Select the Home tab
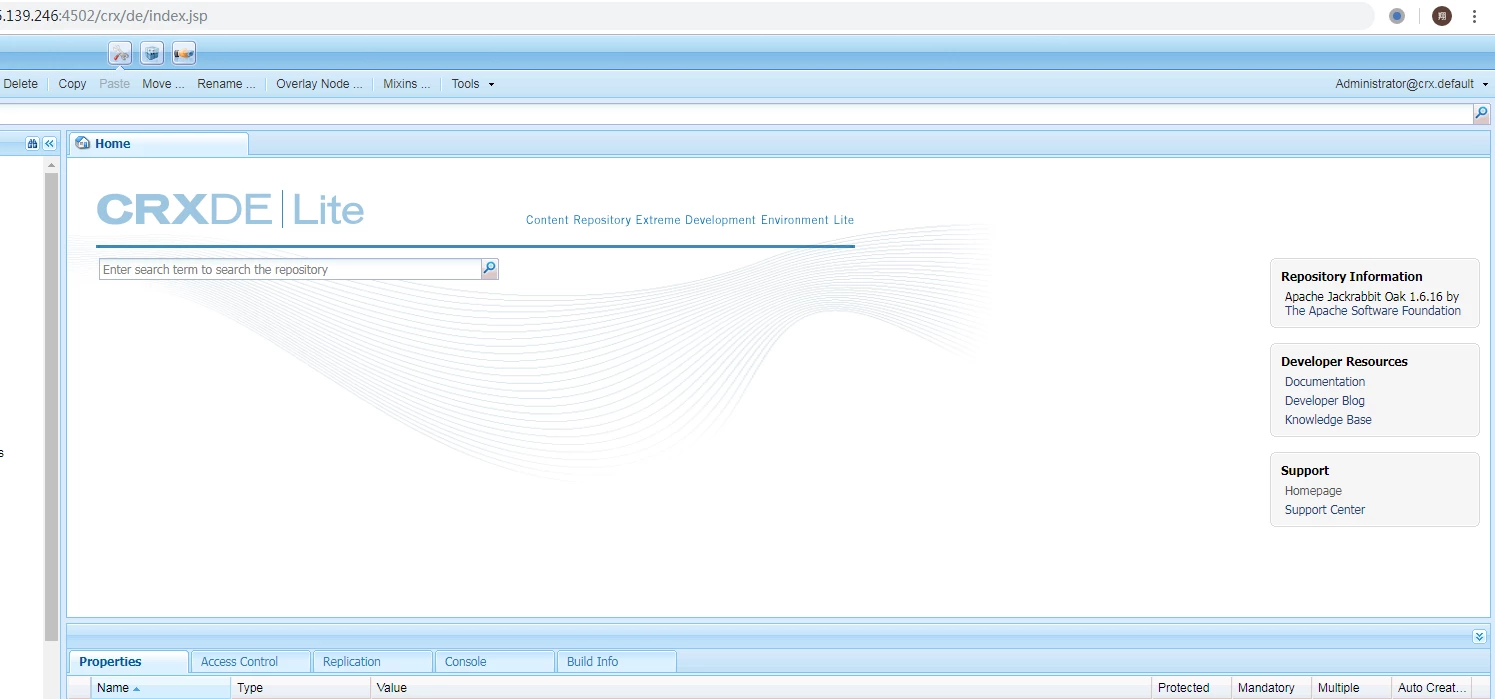1495x699 pixels. coord(158,144)
